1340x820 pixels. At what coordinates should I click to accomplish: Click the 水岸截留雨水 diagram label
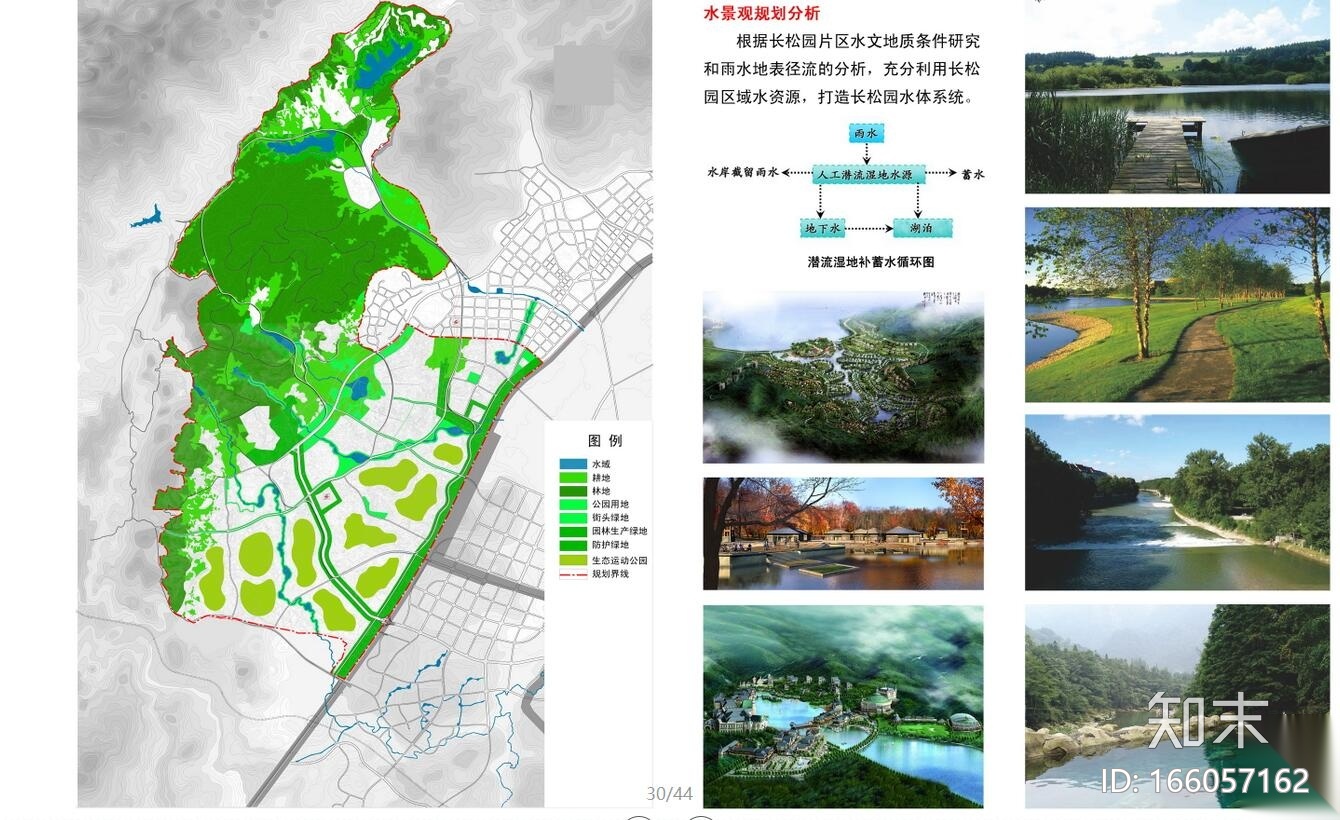tap(742, 173)
